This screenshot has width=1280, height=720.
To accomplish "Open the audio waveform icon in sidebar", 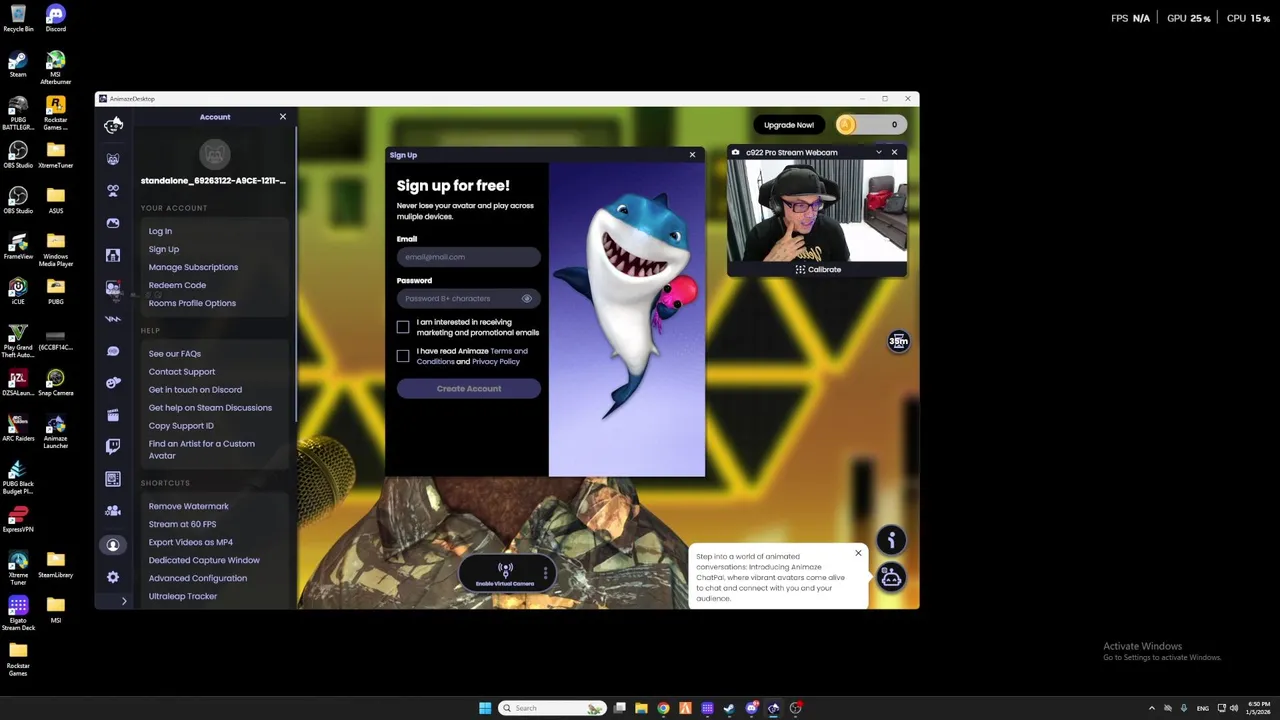I will coord(113,319).
